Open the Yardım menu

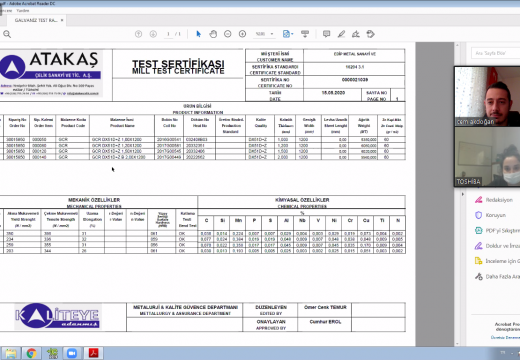pyautogui.click(x=23, y=11)
